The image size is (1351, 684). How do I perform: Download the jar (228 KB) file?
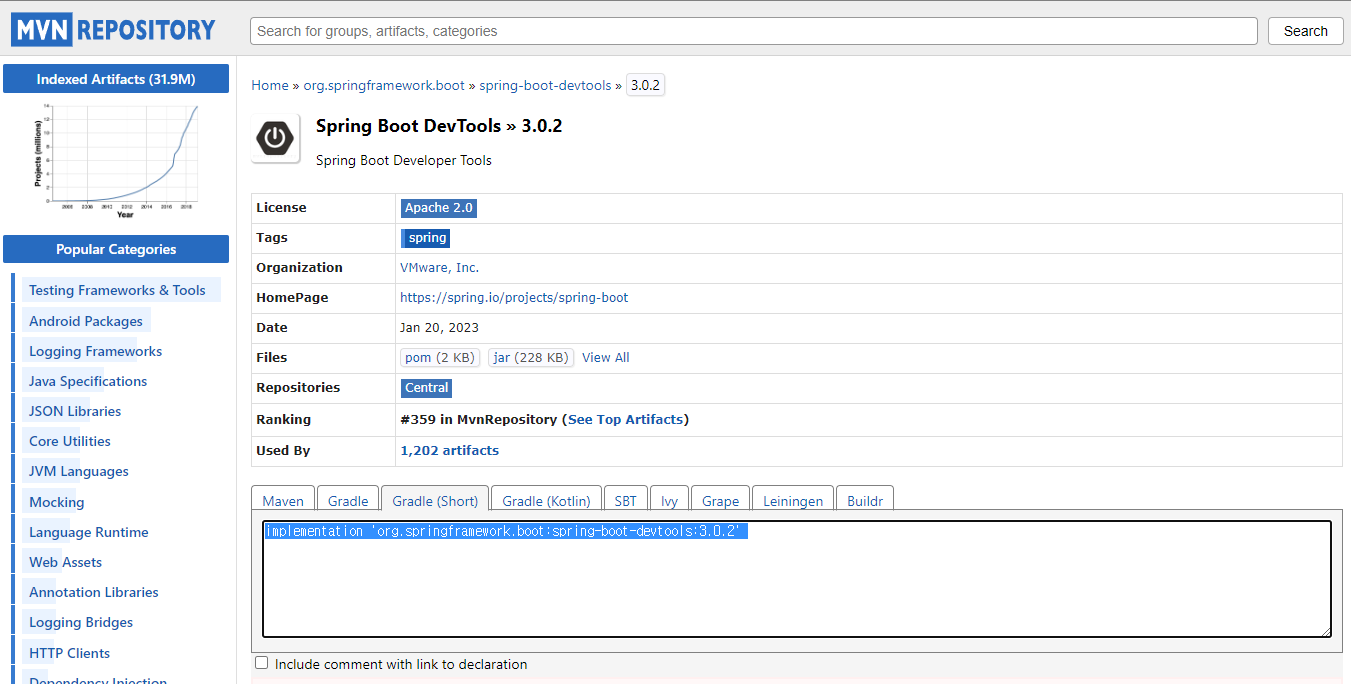[x=531, y=358]
